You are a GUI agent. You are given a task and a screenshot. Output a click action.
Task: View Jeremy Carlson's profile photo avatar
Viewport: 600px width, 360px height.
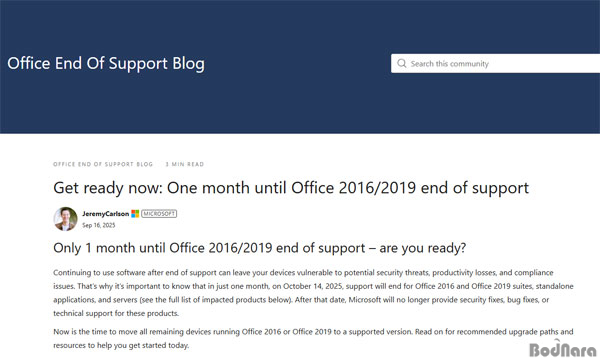[65, 219]
